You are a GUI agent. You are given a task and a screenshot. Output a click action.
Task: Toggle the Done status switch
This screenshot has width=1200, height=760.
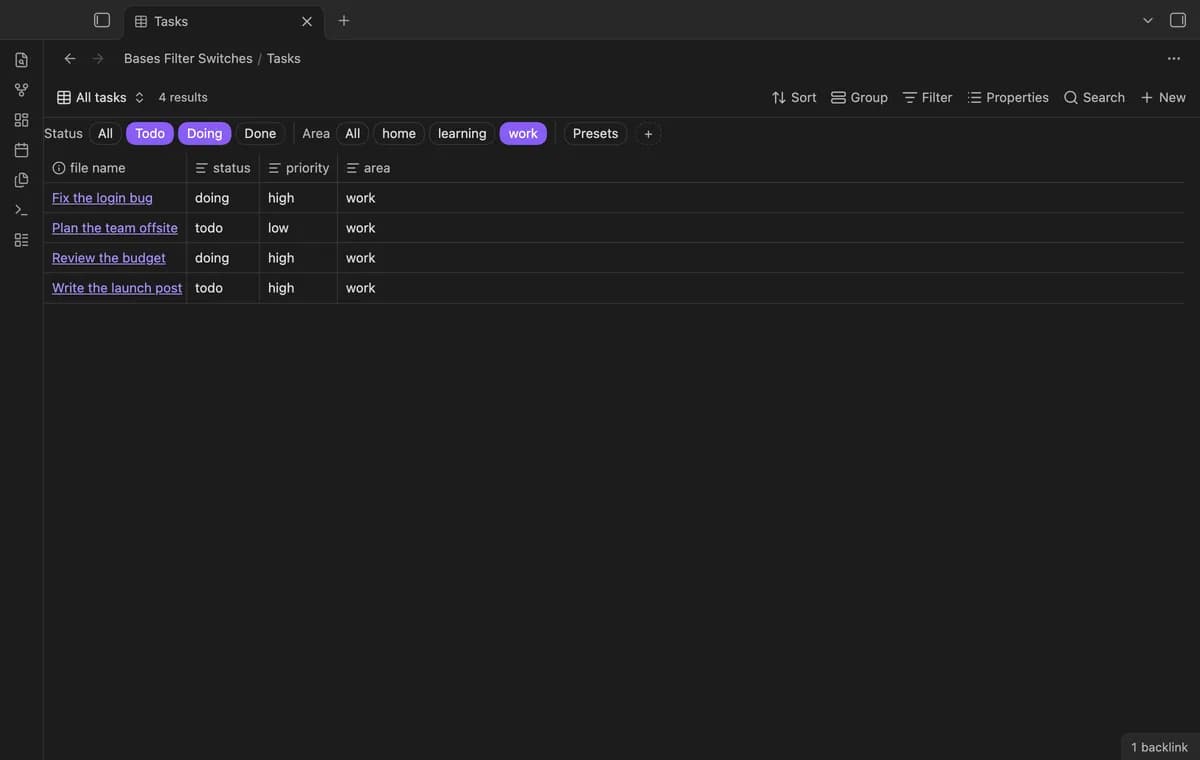tap(260, 134)
